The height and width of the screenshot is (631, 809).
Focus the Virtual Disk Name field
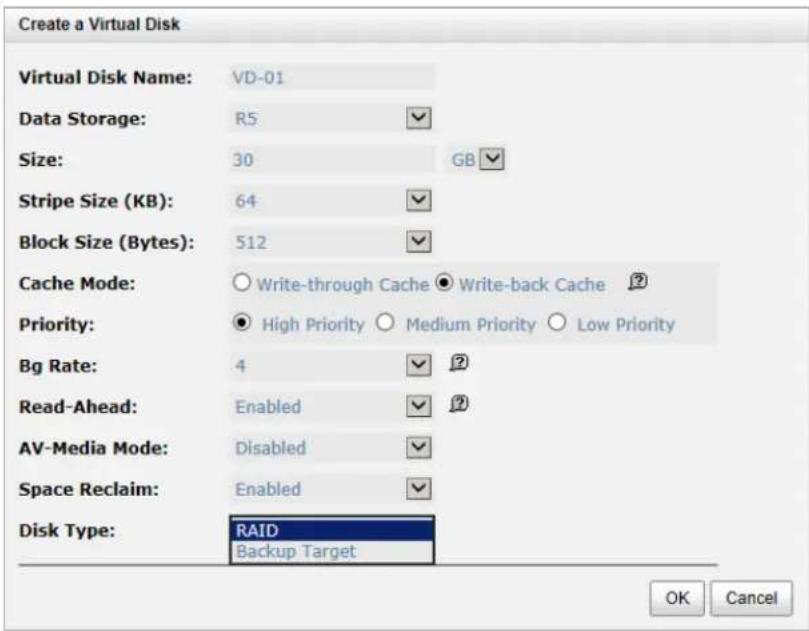[x=332, y=78]
